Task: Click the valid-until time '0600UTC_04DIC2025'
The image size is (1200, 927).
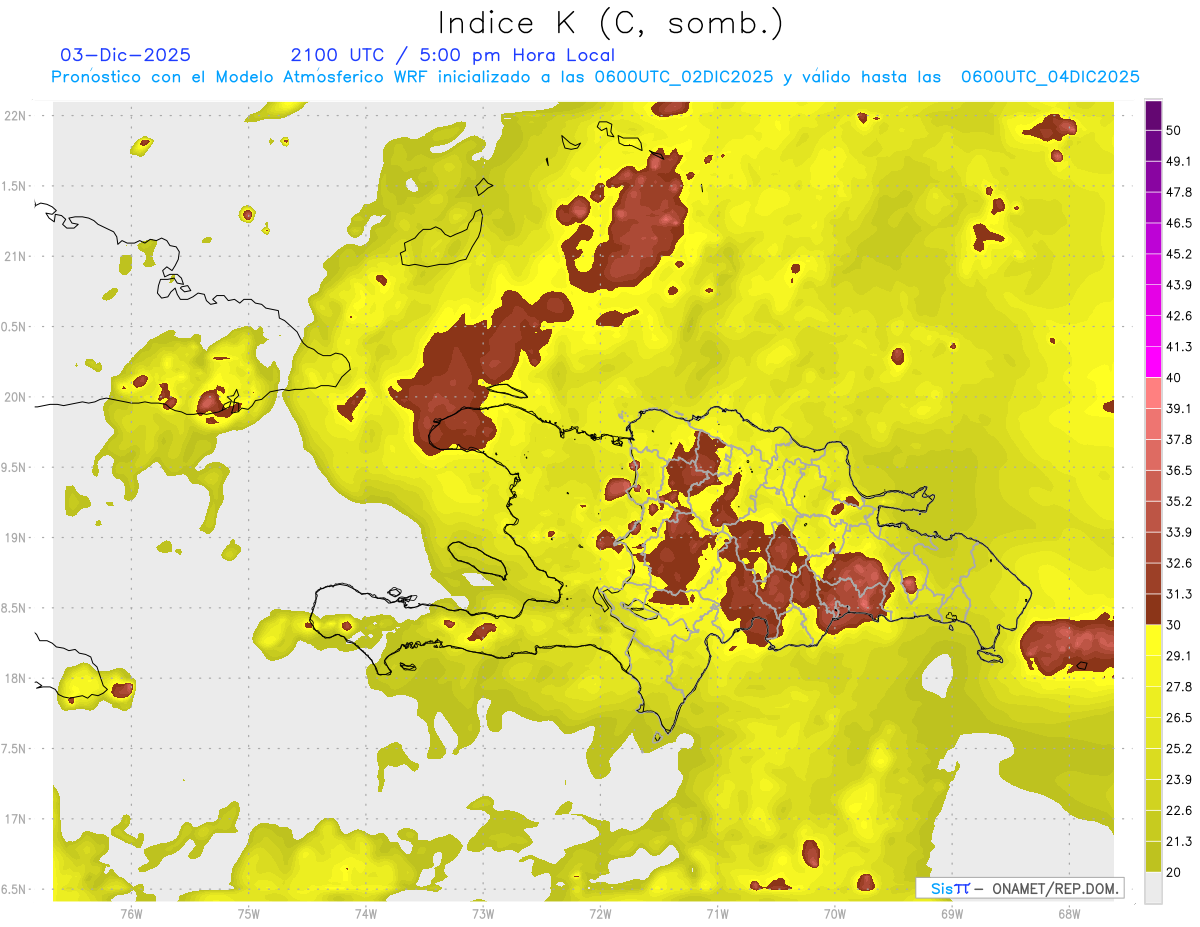Action: 1050,77
